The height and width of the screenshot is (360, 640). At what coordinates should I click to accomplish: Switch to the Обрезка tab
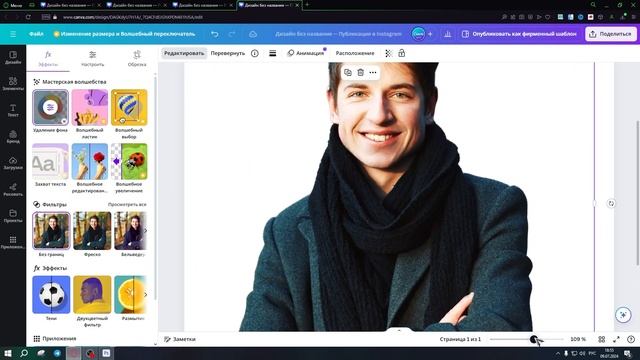(x=137, y=58)
